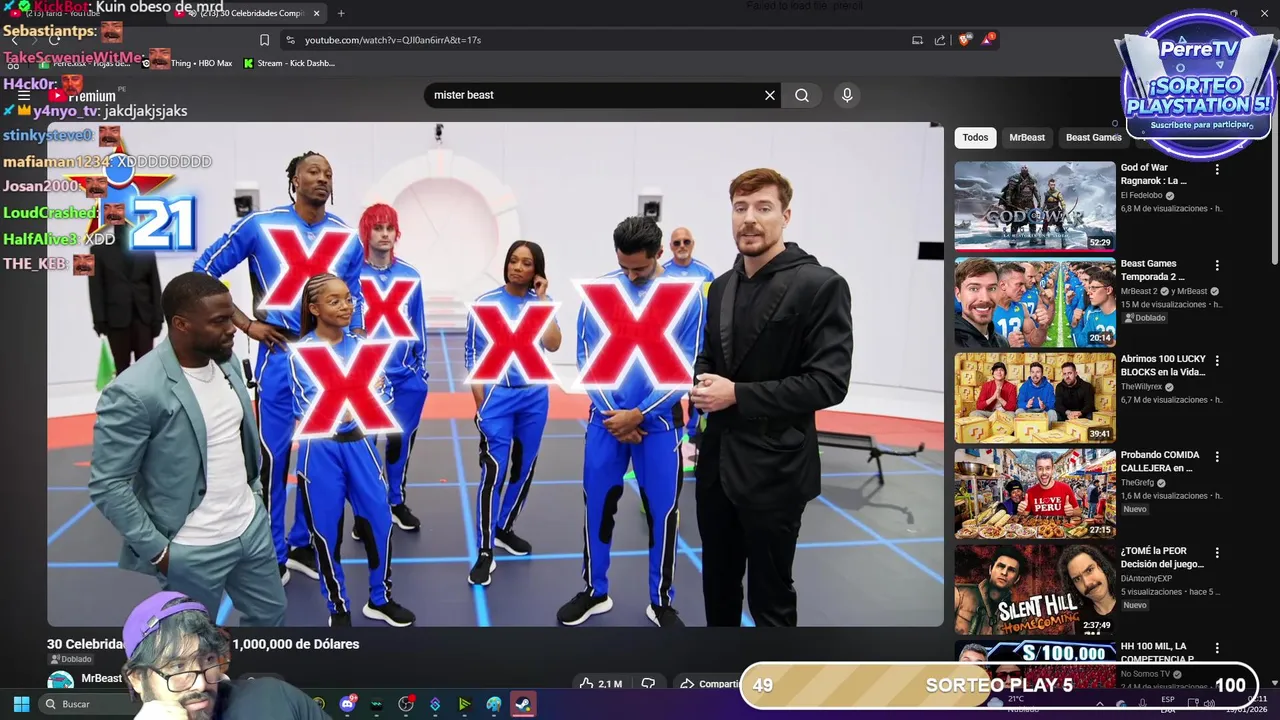Open Discord from the taskbar
The image size is (1280, 720).
(348, 704)
